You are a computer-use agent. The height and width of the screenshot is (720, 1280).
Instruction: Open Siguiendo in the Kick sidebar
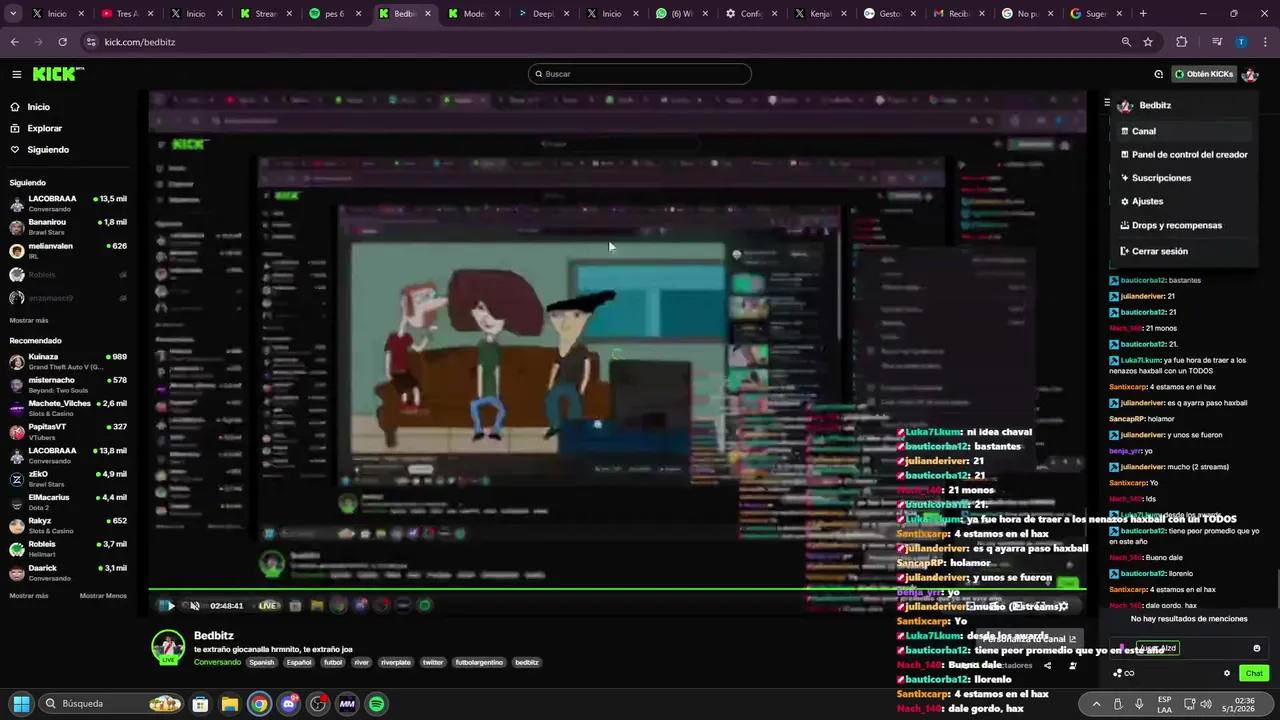tap(48, 150)
